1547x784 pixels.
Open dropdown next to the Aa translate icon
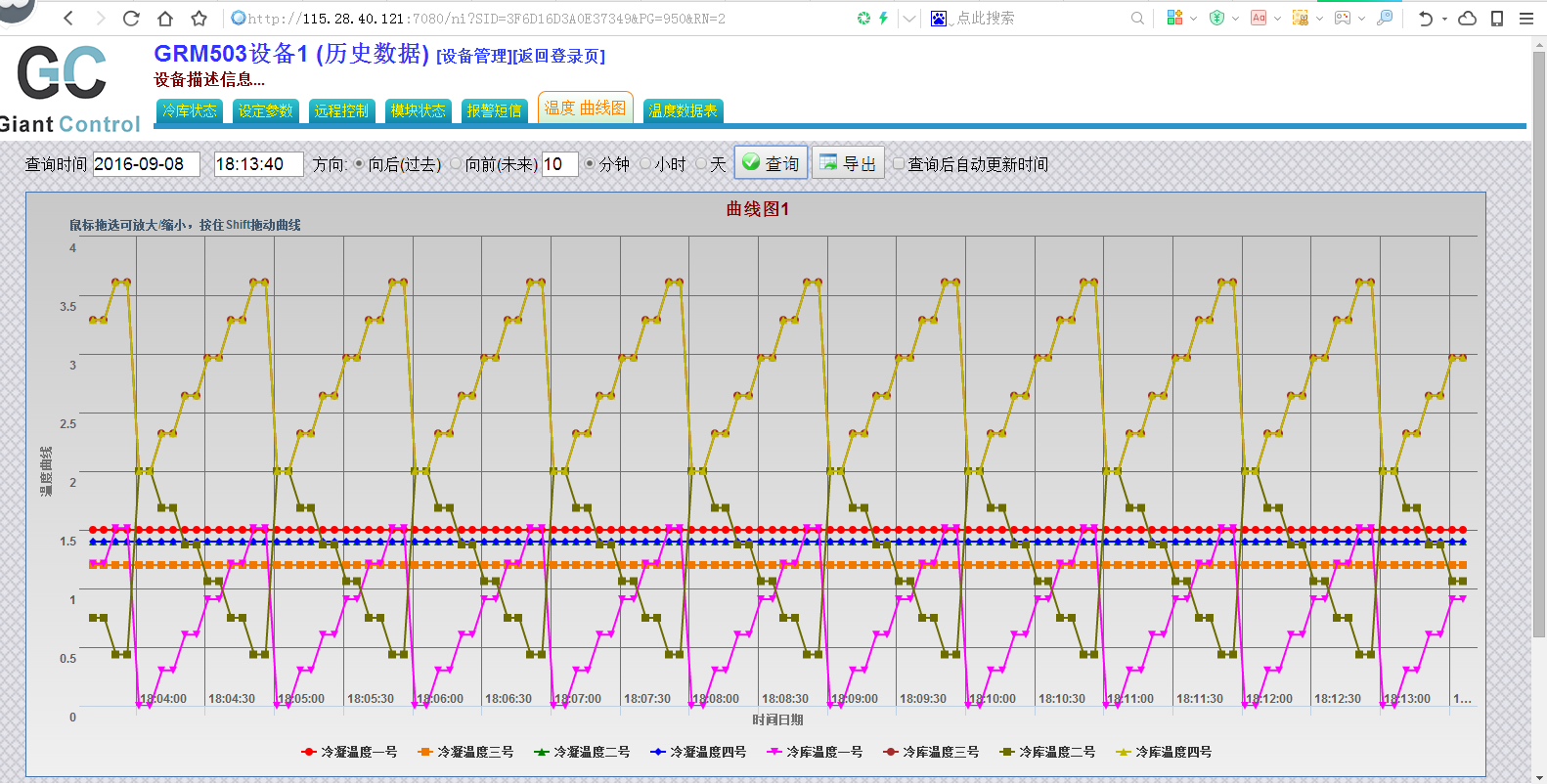pos(1277,19)
